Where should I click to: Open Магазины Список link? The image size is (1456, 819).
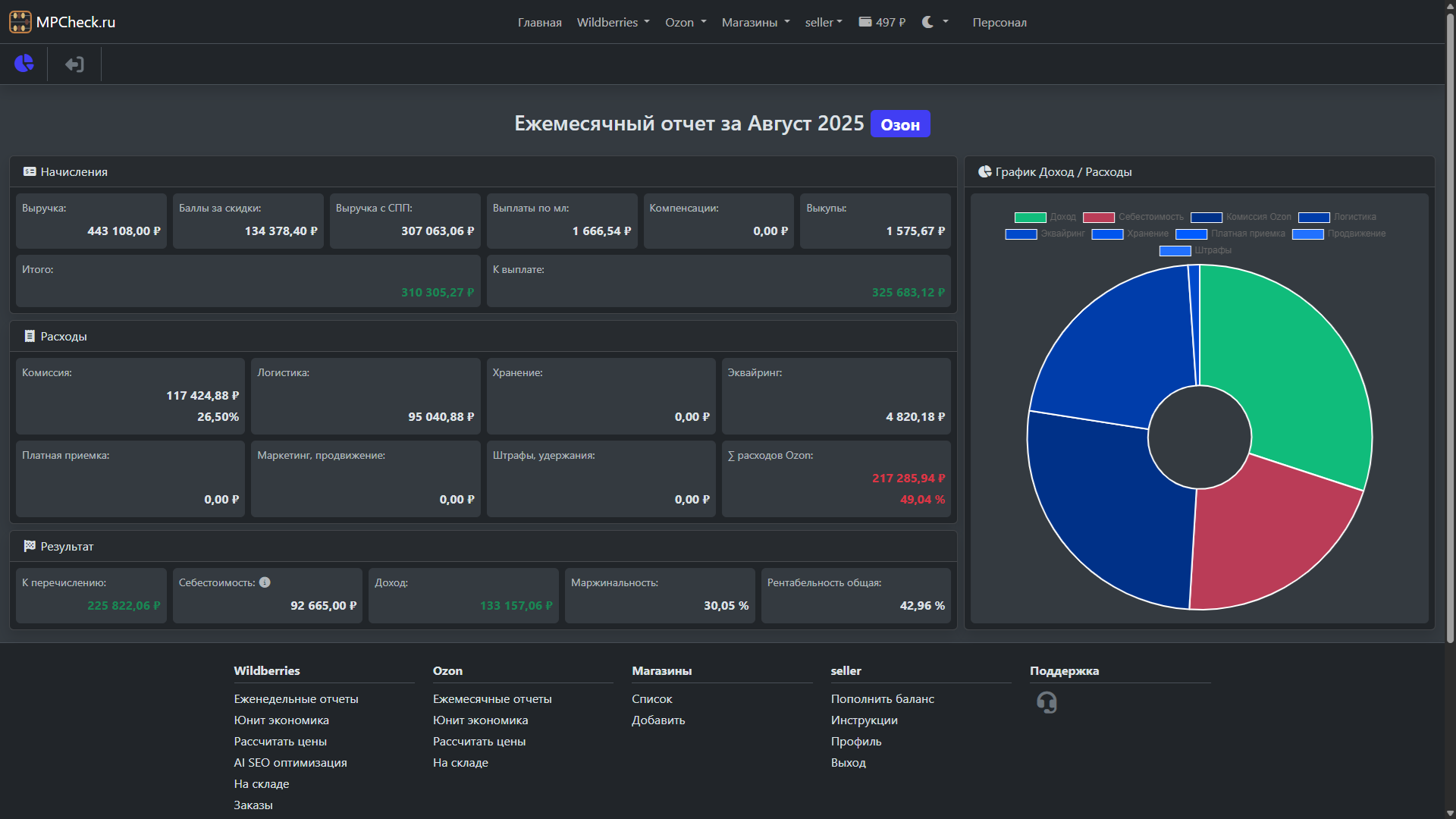[652, 698]
